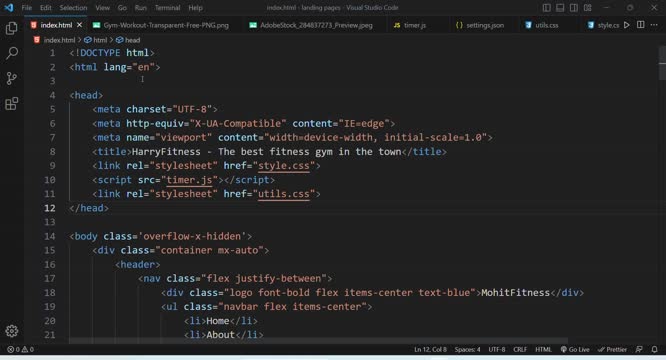
Task: Click the 'overflow-x-hidden' class value
Action: point(192,236)
